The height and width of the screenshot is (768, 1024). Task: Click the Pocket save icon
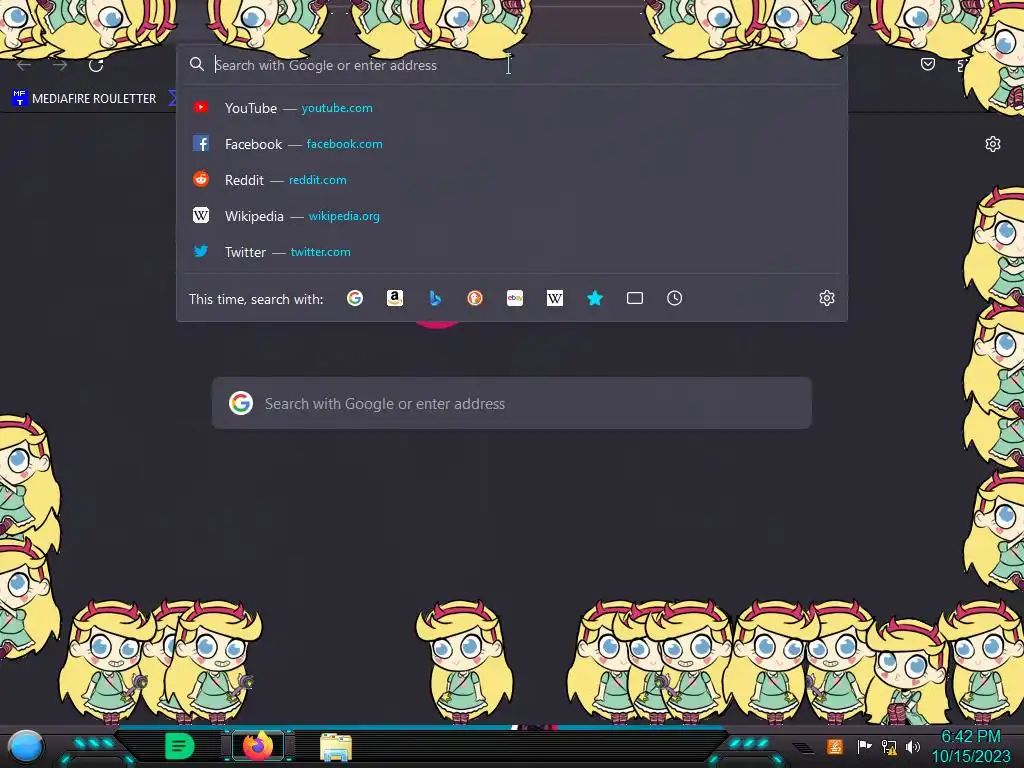927,64
